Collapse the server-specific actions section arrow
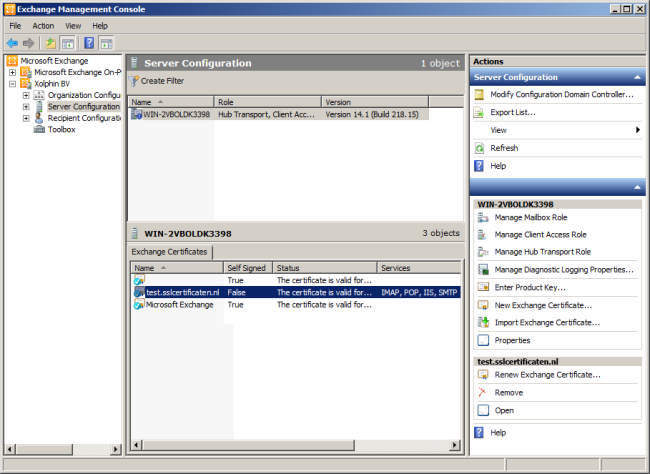Screen dimensions: 650x474 point(637,187)
